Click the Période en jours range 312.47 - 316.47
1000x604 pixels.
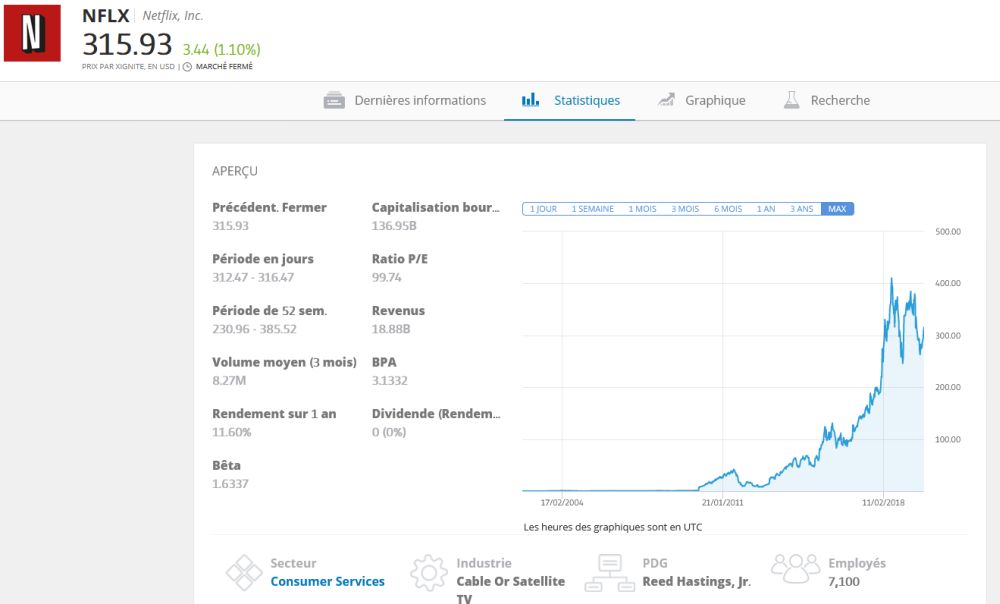(253, 277)
